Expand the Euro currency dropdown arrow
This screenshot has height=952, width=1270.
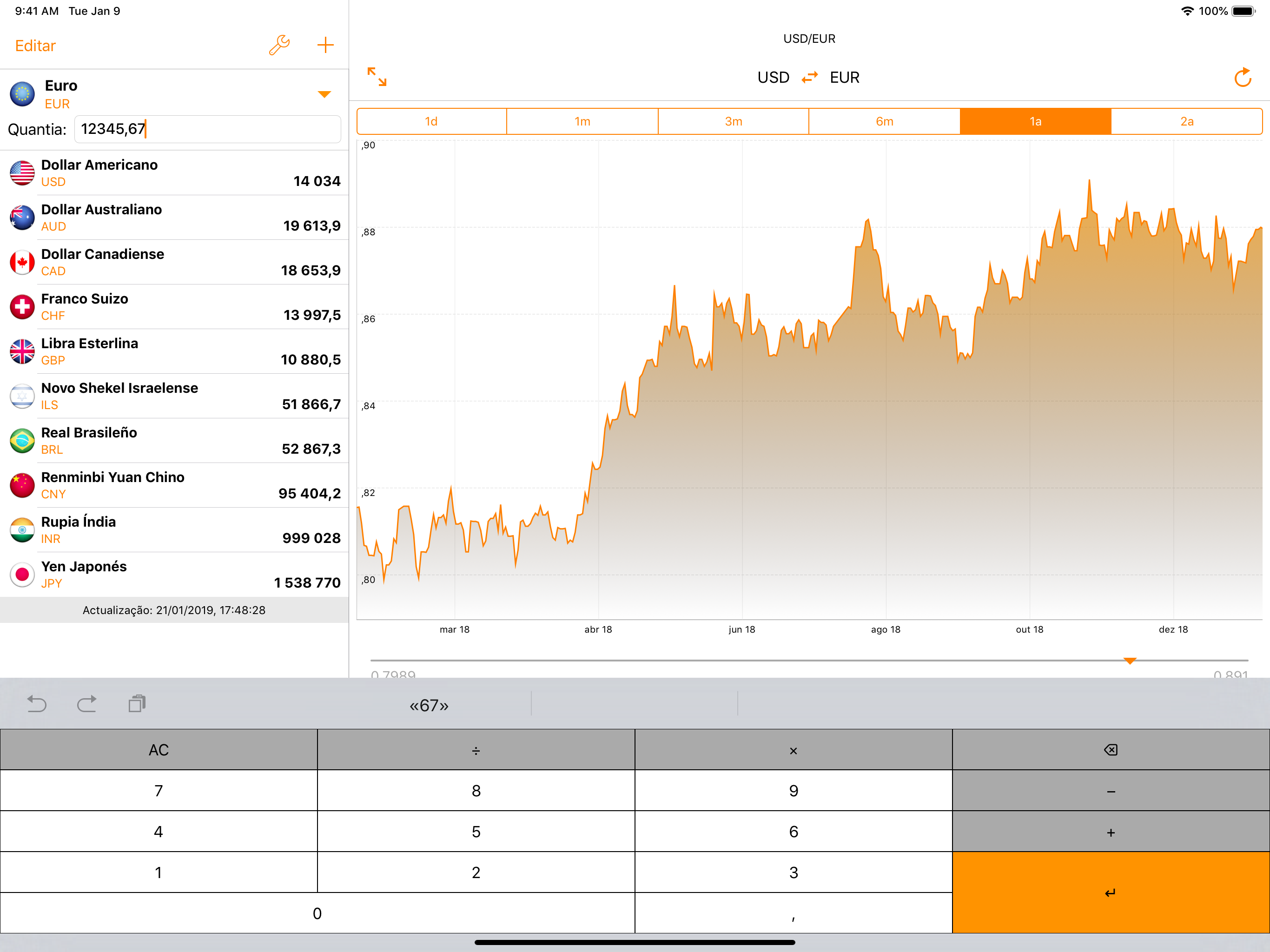pyautogui.click(x=324, y=94)
